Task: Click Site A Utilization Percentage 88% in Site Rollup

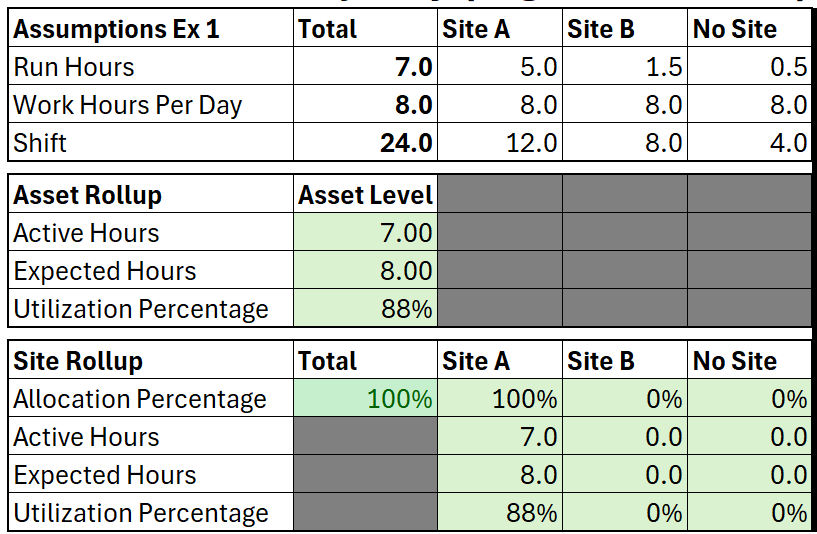Action: tap(500, 512)
